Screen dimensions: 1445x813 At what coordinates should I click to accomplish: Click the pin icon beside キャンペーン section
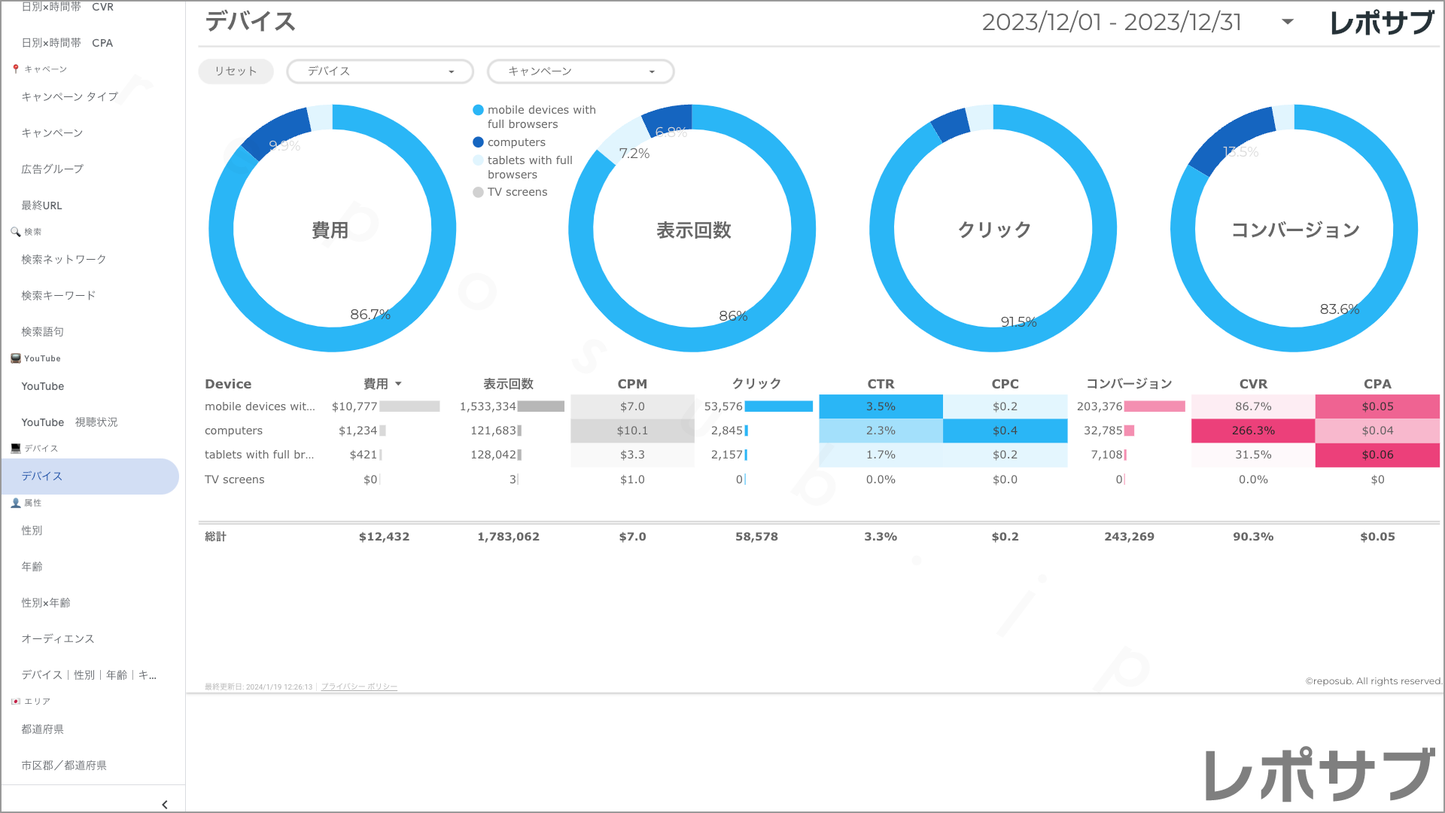coord(15,69)
